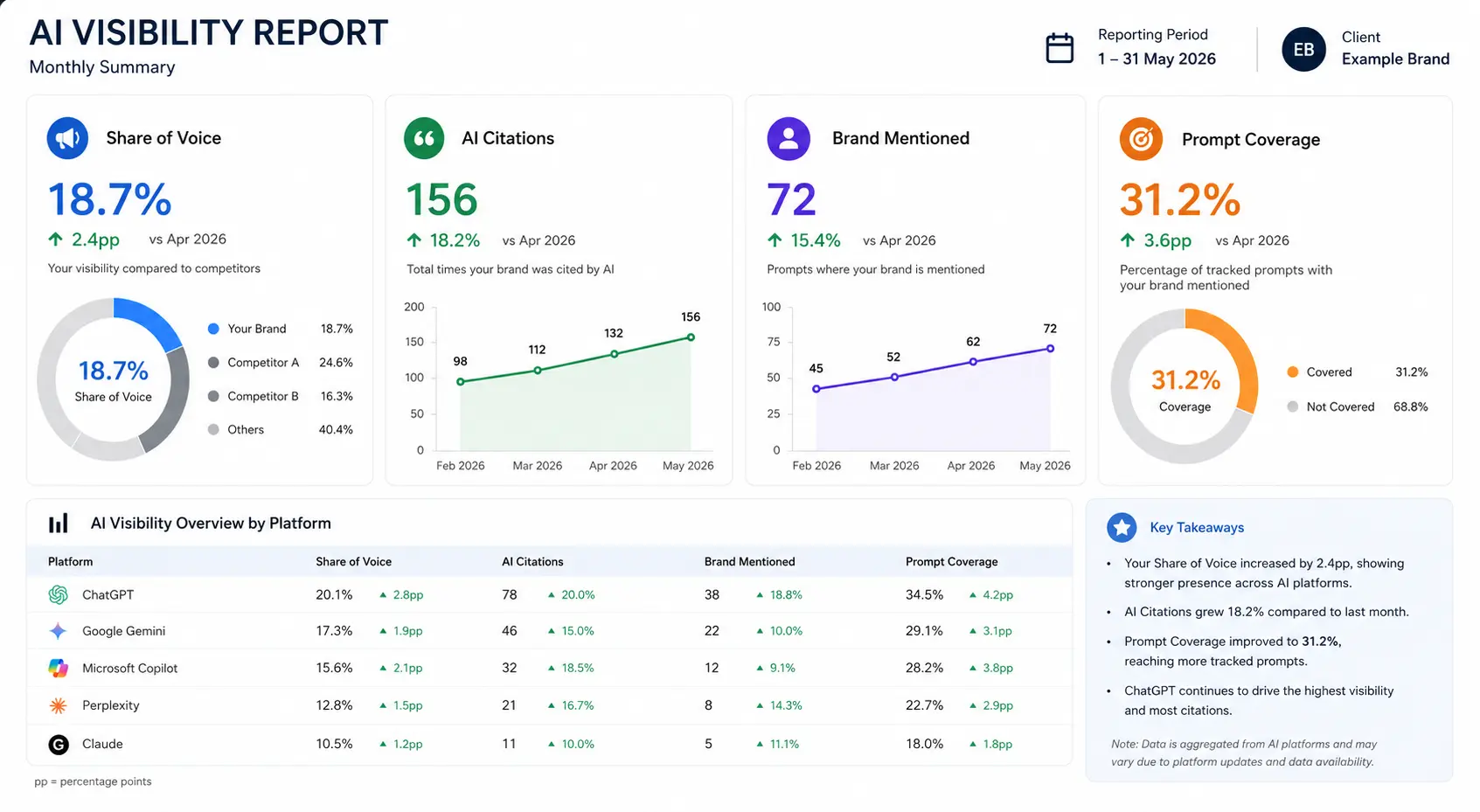This screenshot has height=812, width=1480.
Task: Select the Apr 2026 point labeled 132
Action: pyautogui.click(x=614, y=354)
